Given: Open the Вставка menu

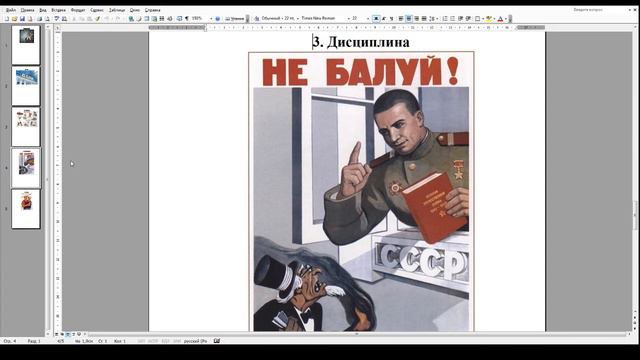Looking at the screenshot, I should [x=58, y=10].
